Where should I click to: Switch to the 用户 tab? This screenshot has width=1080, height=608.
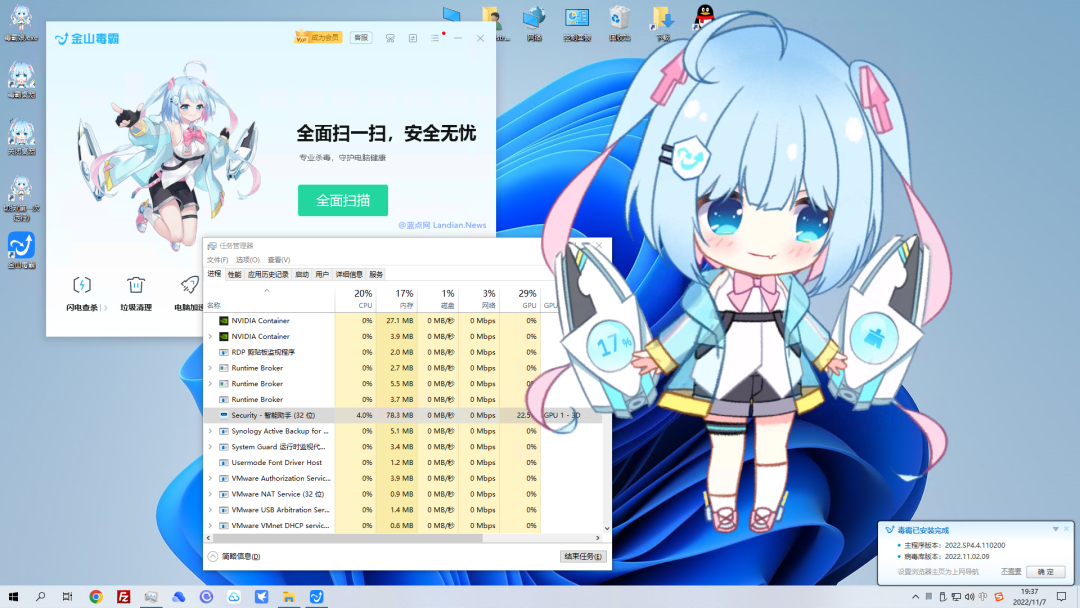[x=322, y=275]
